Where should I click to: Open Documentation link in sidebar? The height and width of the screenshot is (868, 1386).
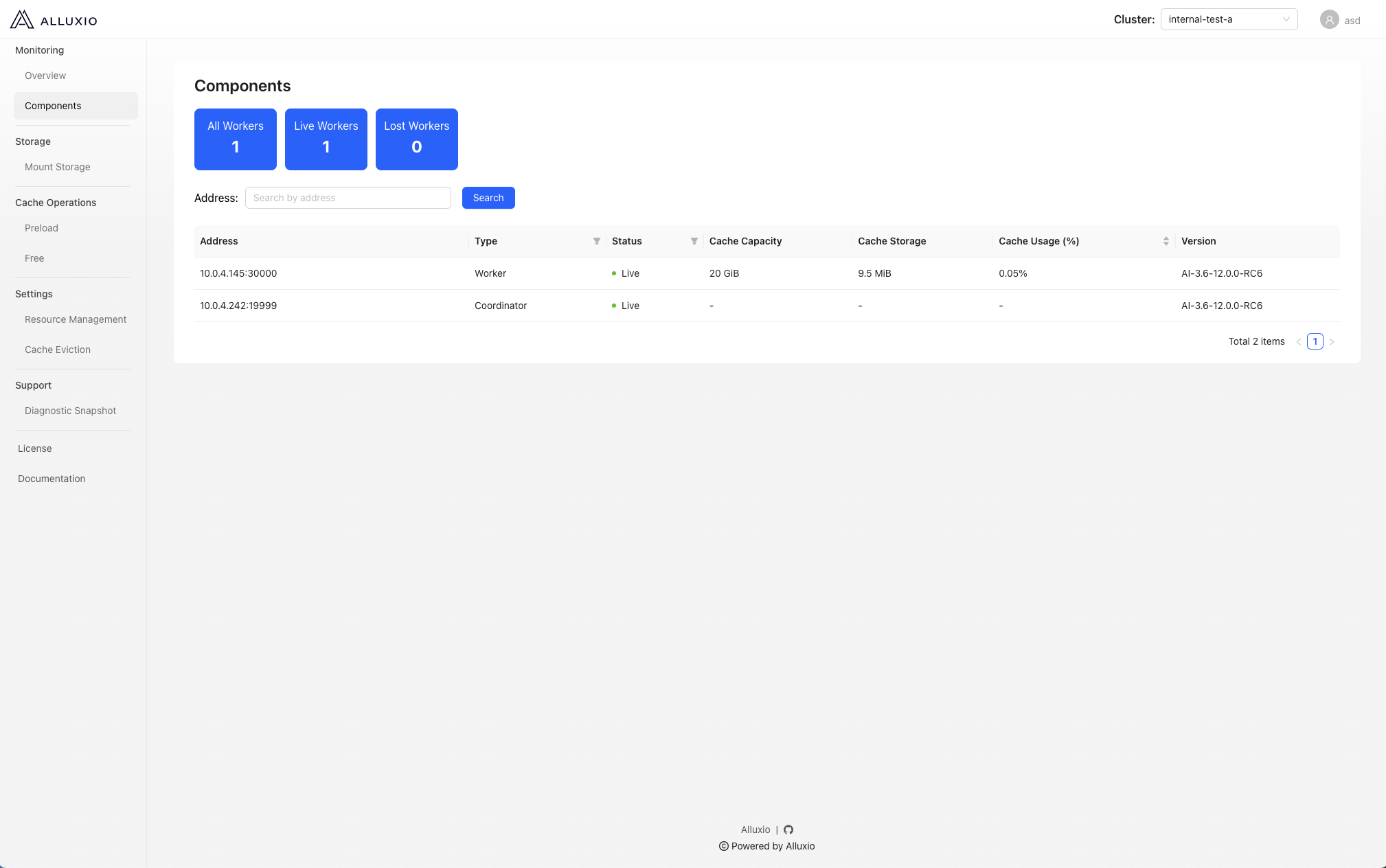(52, 479)
